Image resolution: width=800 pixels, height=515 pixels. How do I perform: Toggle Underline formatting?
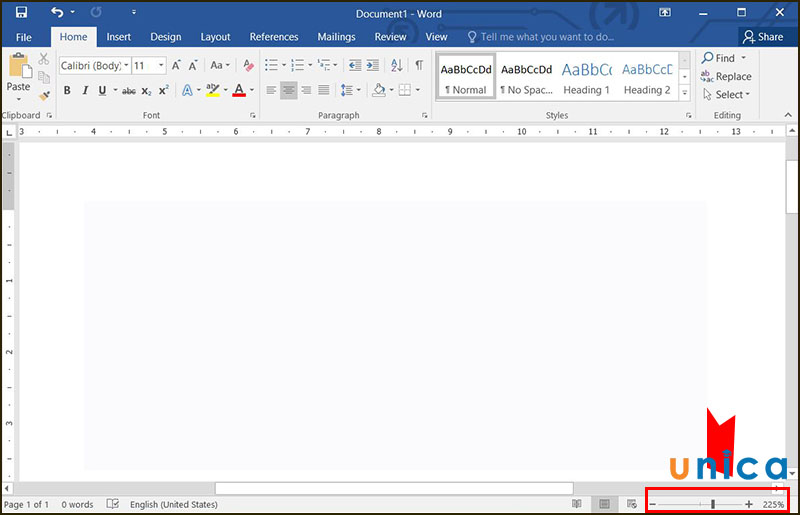(102, 90)
